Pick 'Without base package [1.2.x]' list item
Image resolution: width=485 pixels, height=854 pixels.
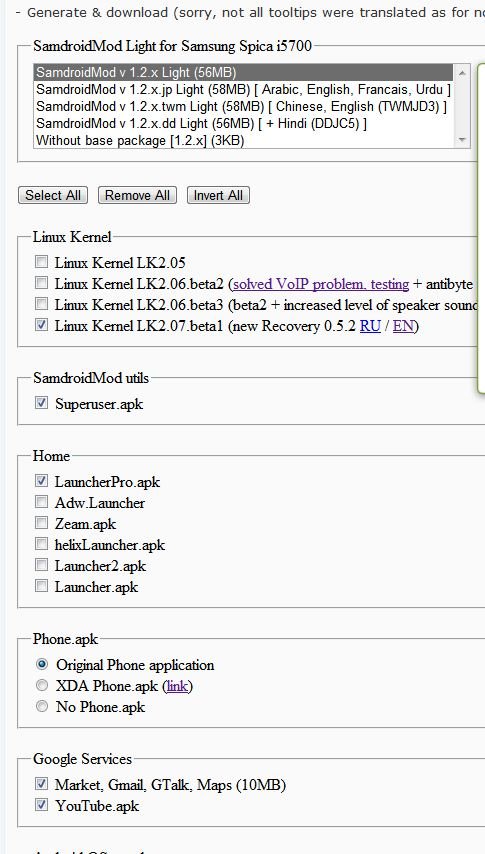click(244, 141)
